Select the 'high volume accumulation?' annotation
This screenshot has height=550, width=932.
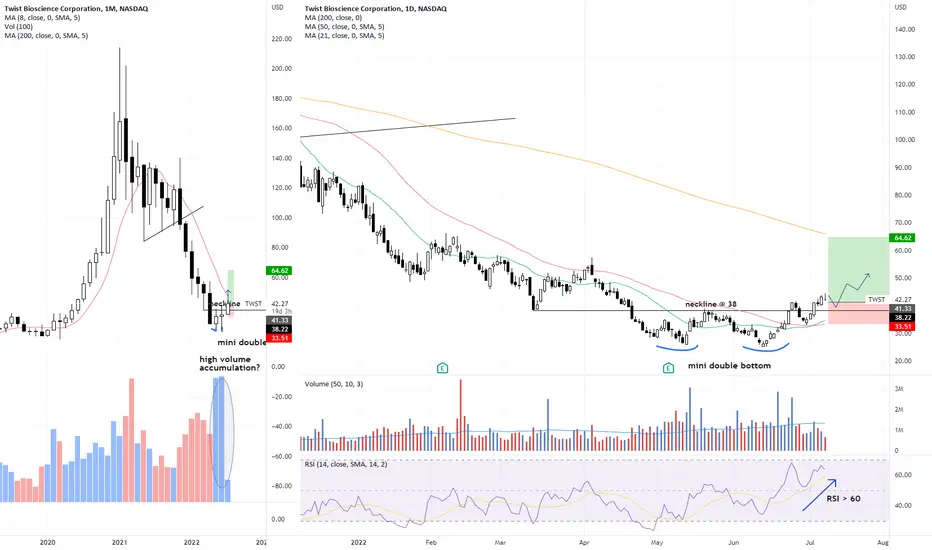tap(229, 363)
